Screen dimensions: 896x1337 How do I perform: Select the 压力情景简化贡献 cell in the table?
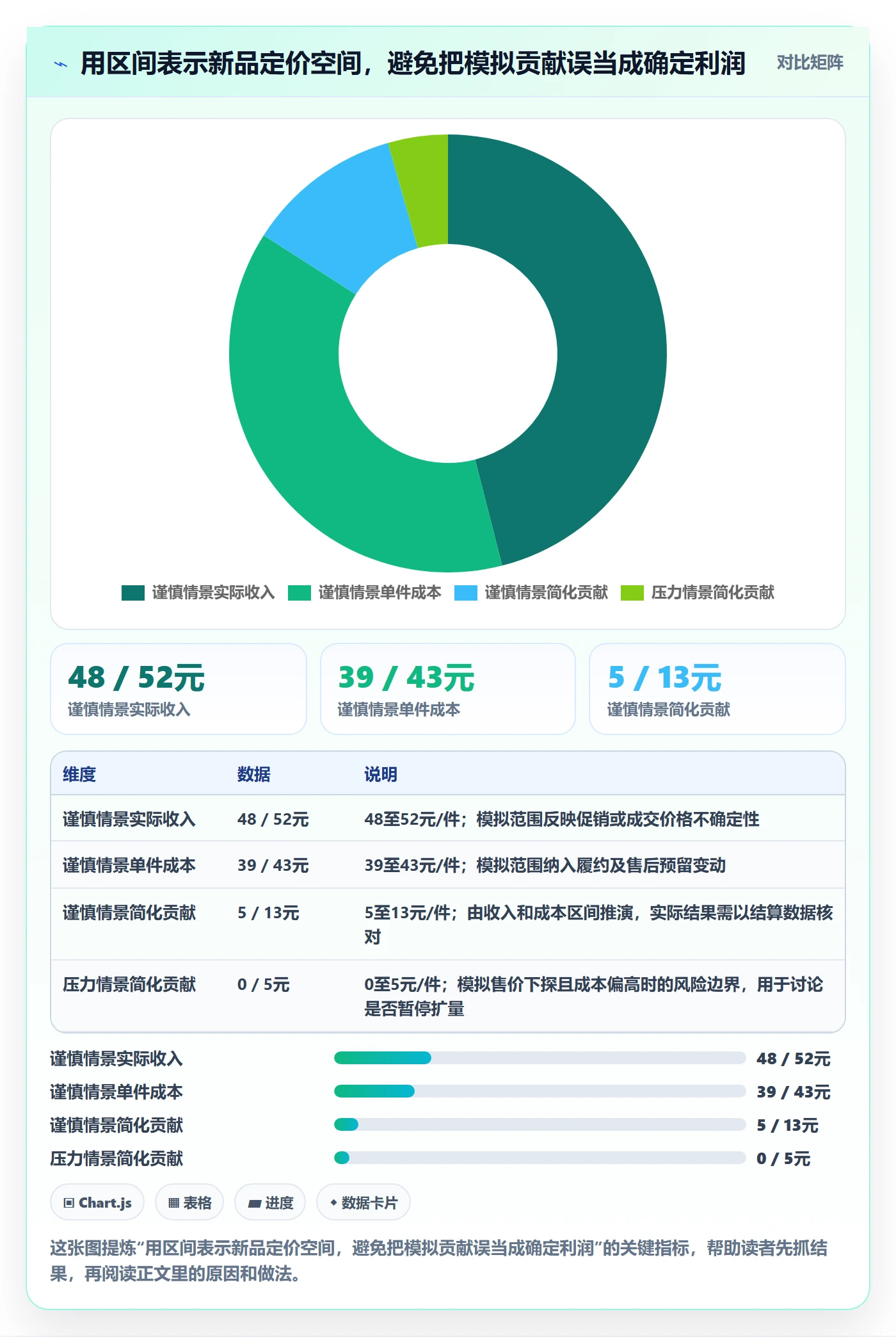pos(129,984)
